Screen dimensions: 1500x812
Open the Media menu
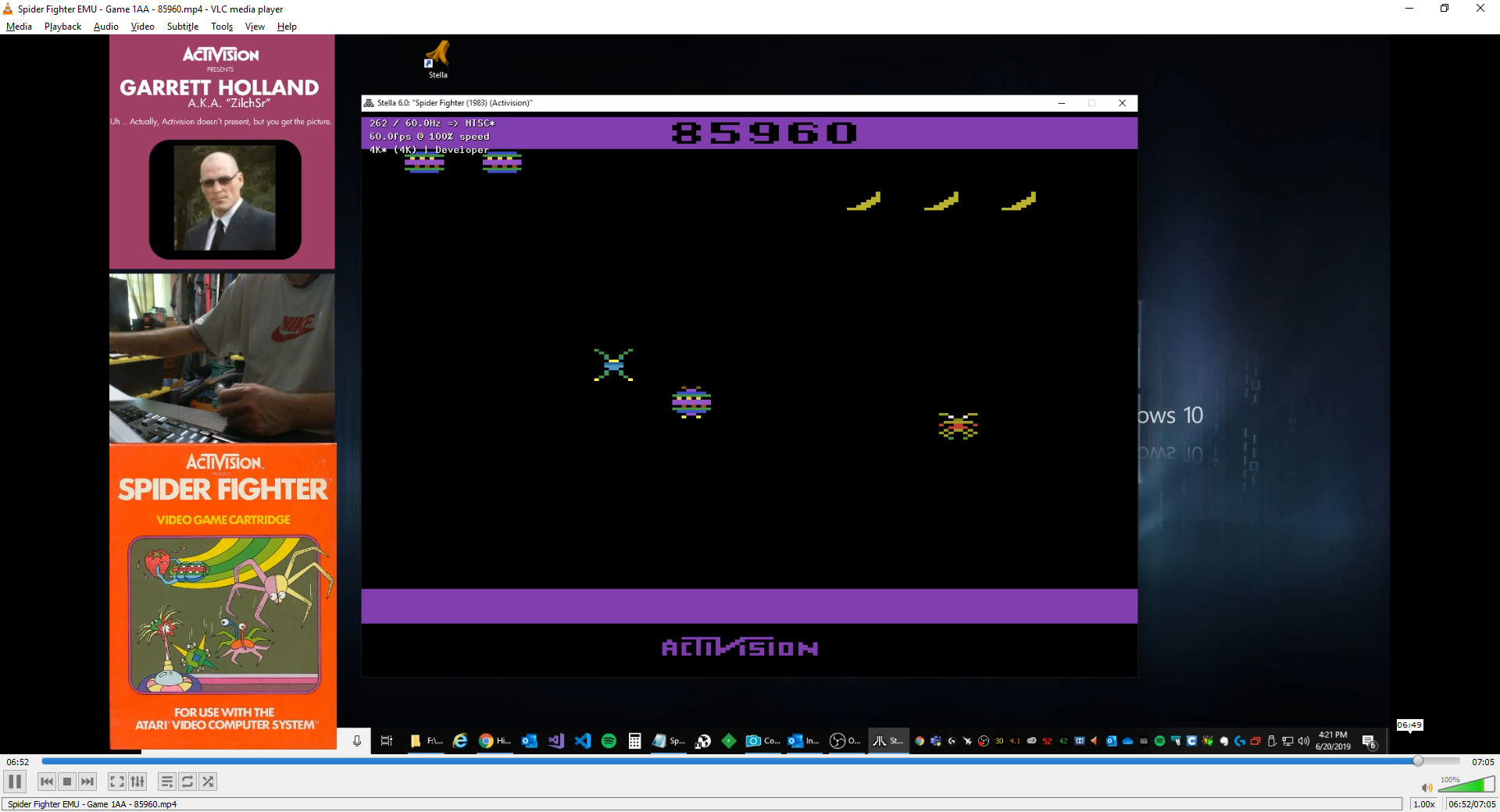[x=19, y=27]
